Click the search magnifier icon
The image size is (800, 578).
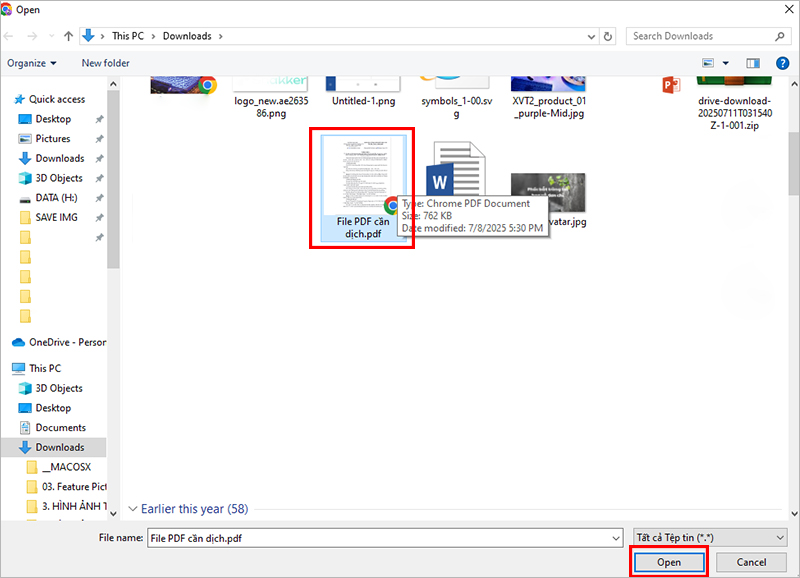click(780, 36)
